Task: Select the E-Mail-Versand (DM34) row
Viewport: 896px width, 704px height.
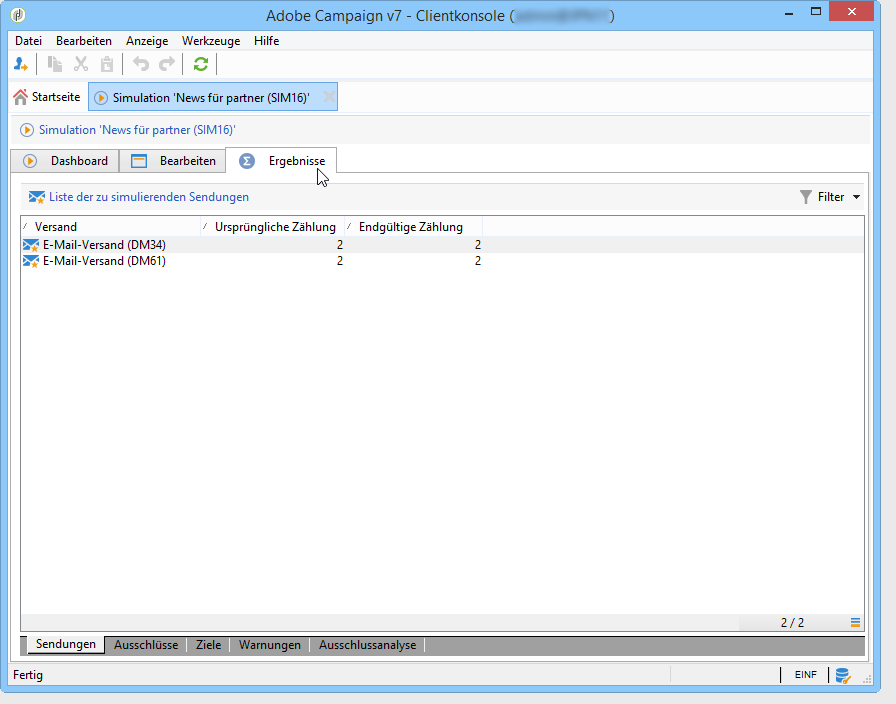Action: click(x=442, y=245)
